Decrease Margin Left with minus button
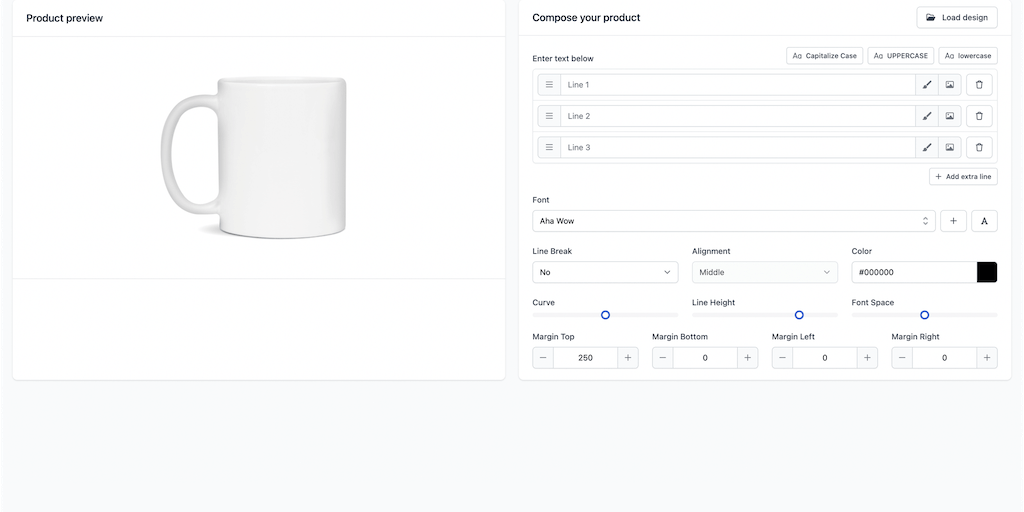The width and height of the screenshot is (1024, 512). (x=783, y=358)
